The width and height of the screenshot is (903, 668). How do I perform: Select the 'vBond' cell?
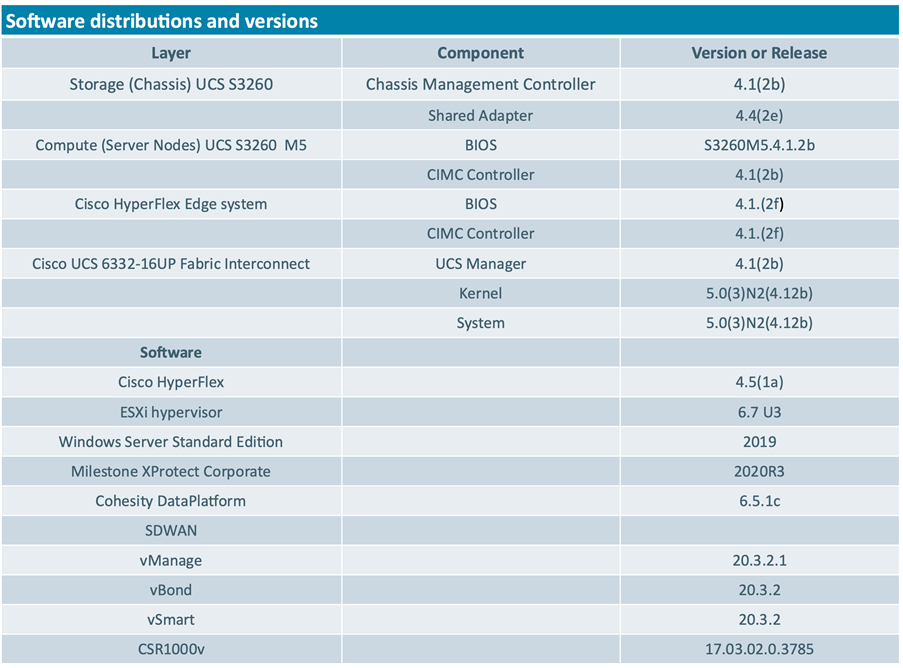point(171,590)
